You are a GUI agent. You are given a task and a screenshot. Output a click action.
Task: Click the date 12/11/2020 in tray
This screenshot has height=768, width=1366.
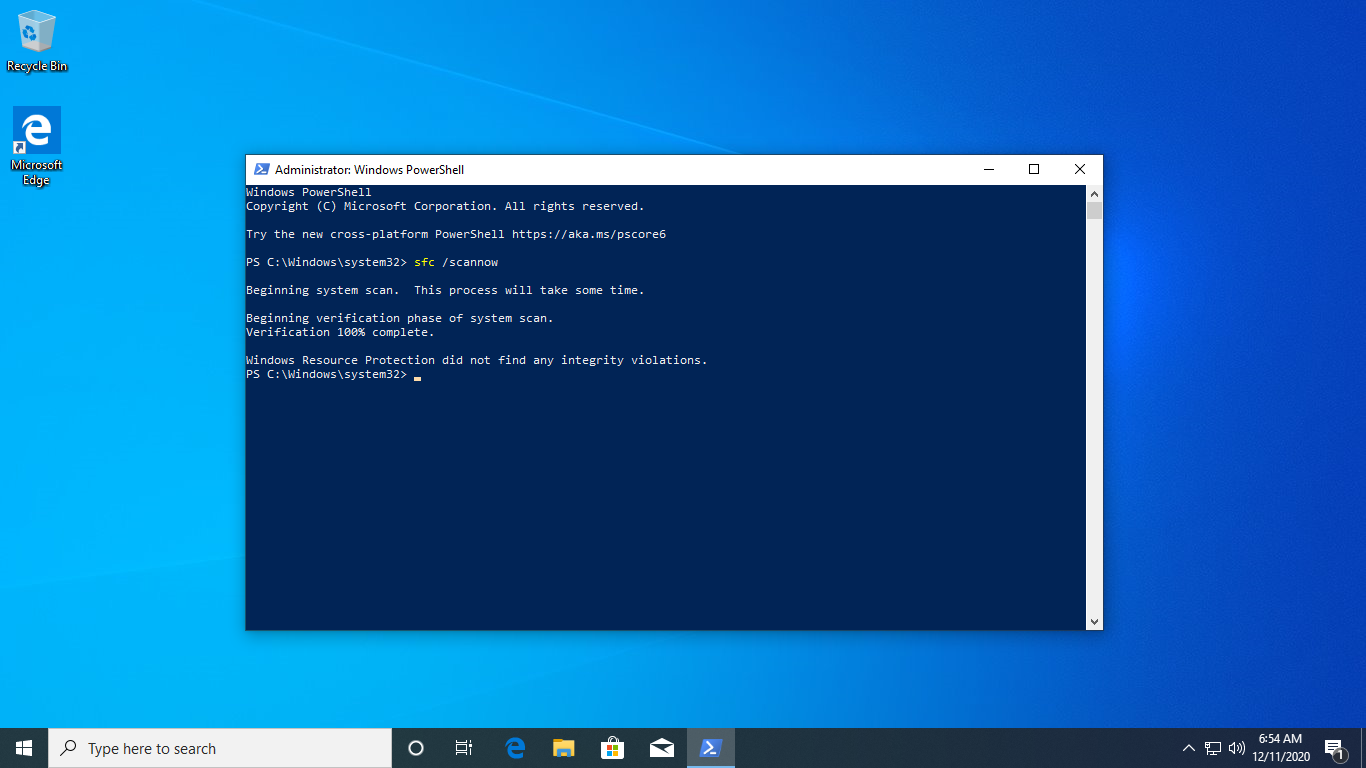[1281, 757]
